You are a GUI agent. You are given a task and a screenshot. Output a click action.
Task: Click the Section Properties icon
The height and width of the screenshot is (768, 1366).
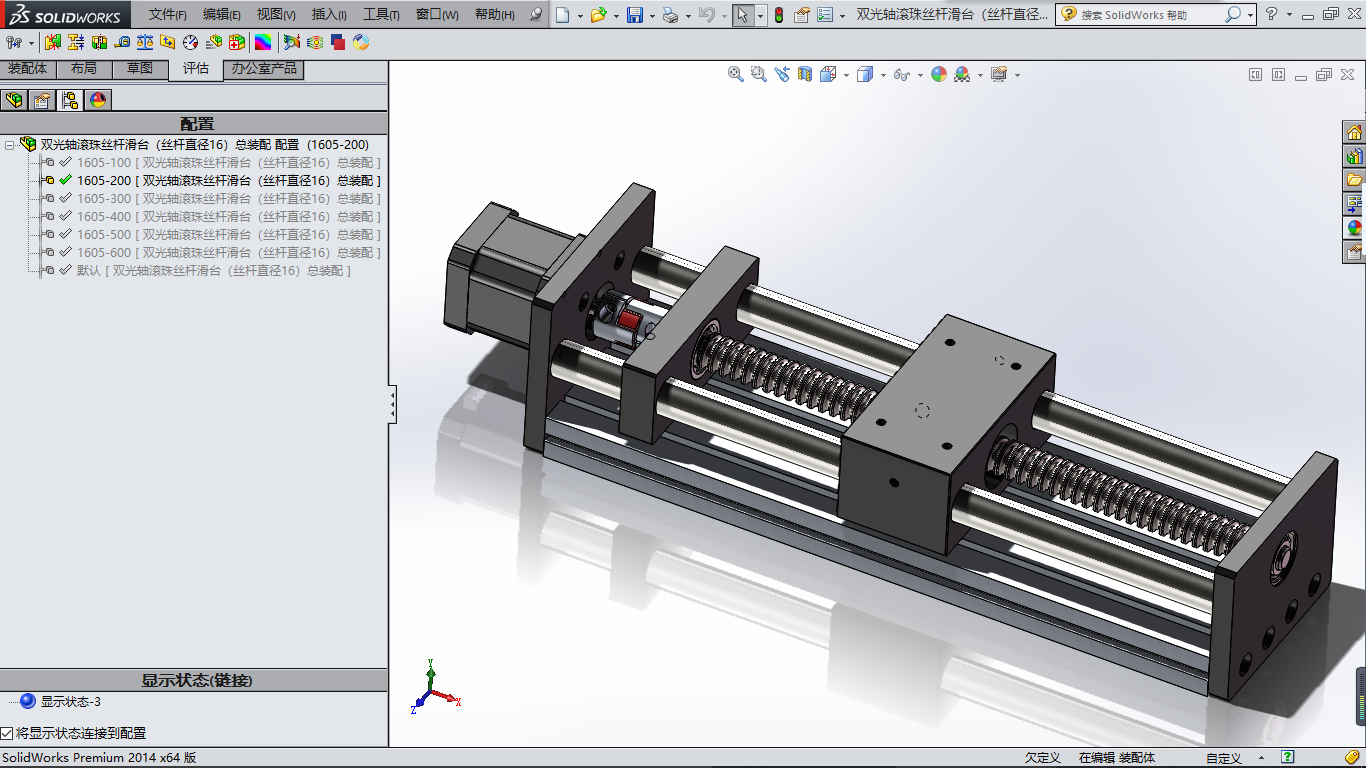coord(168,42)
